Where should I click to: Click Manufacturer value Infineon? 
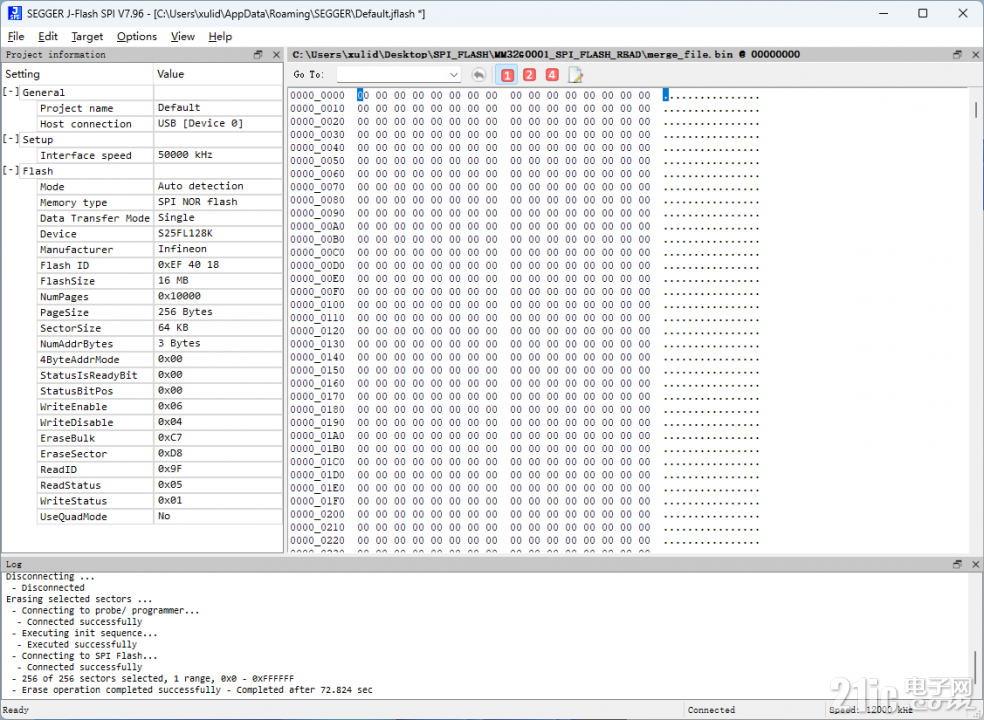(182, 249)
